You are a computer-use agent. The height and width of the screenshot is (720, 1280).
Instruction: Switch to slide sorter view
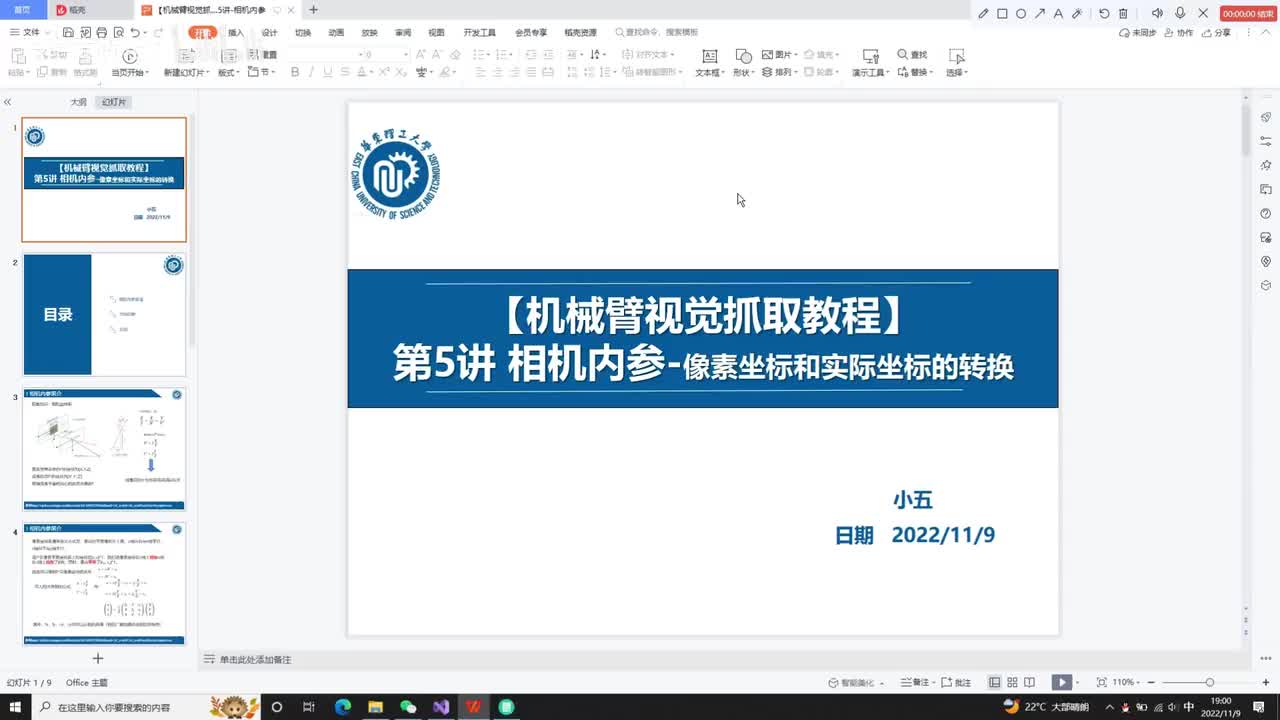(x=1012, y=682)
